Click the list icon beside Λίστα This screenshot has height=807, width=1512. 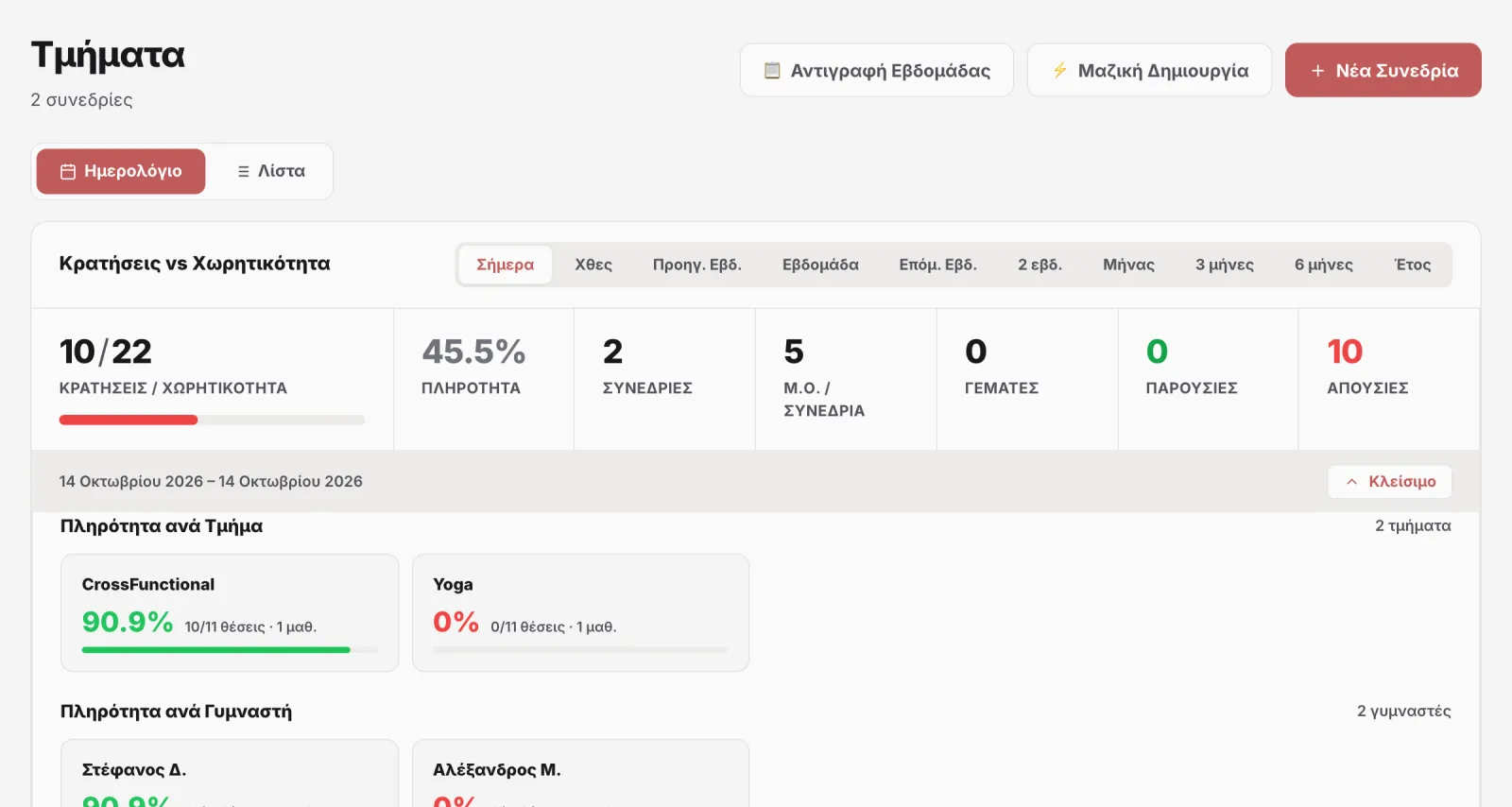(x=244, y=172)
